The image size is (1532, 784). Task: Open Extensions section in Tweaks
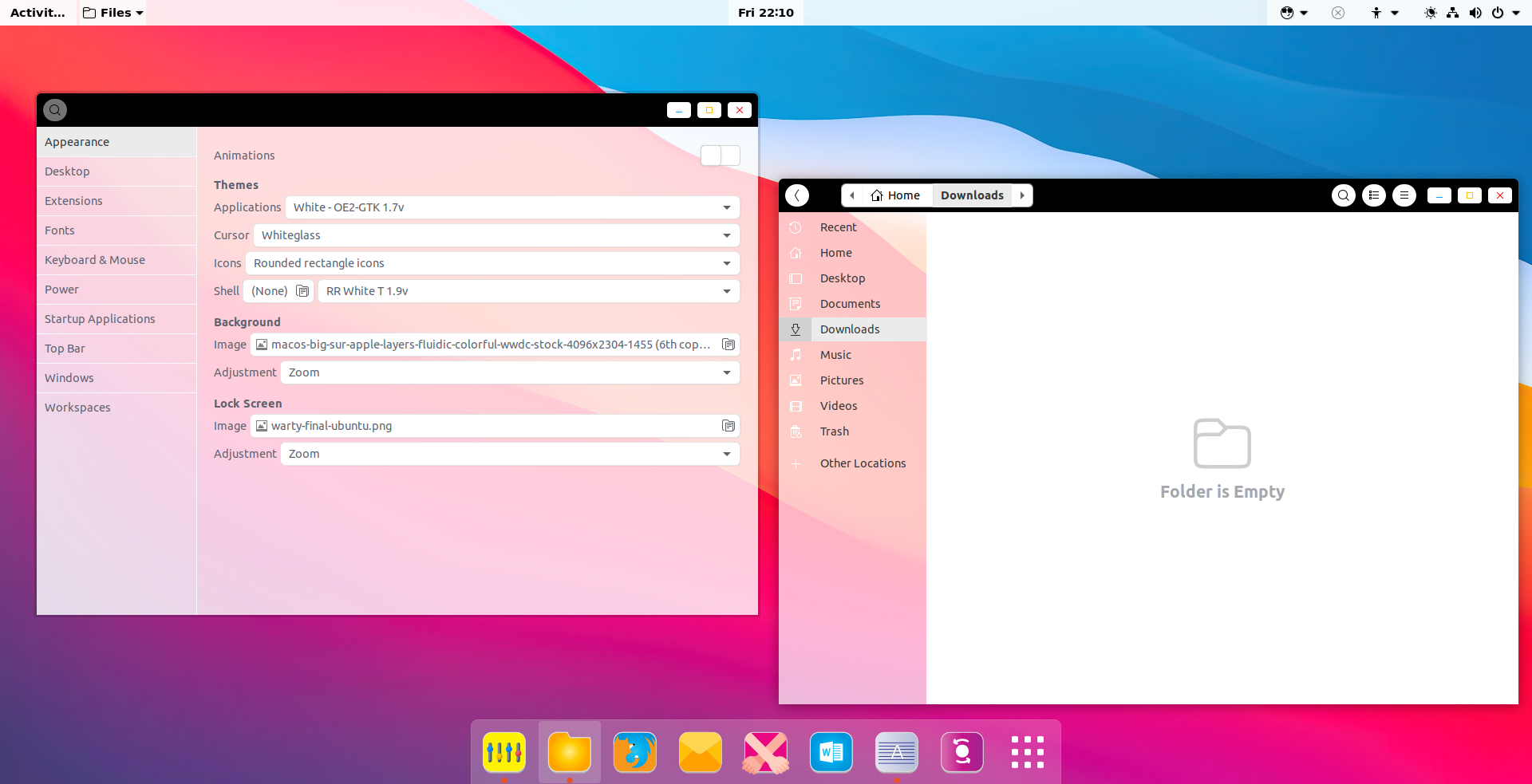point(116,201)
